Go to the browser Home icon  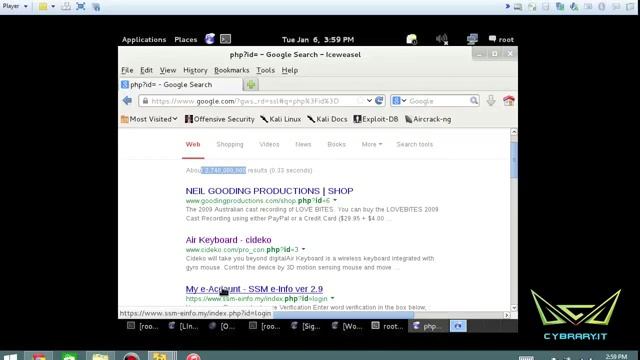pyautogui.click(x=509, y=100)
